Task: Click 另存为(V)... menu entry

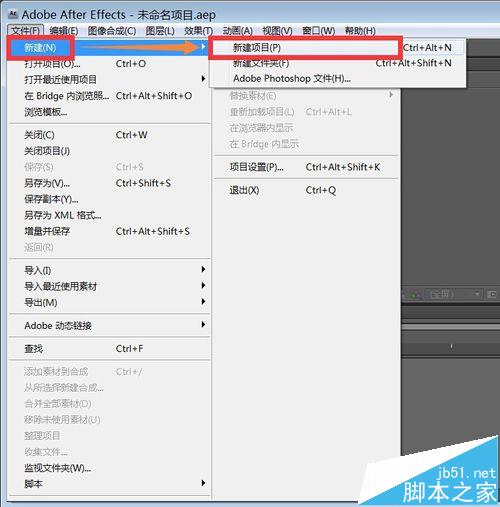Action: [x=109, y=183]
